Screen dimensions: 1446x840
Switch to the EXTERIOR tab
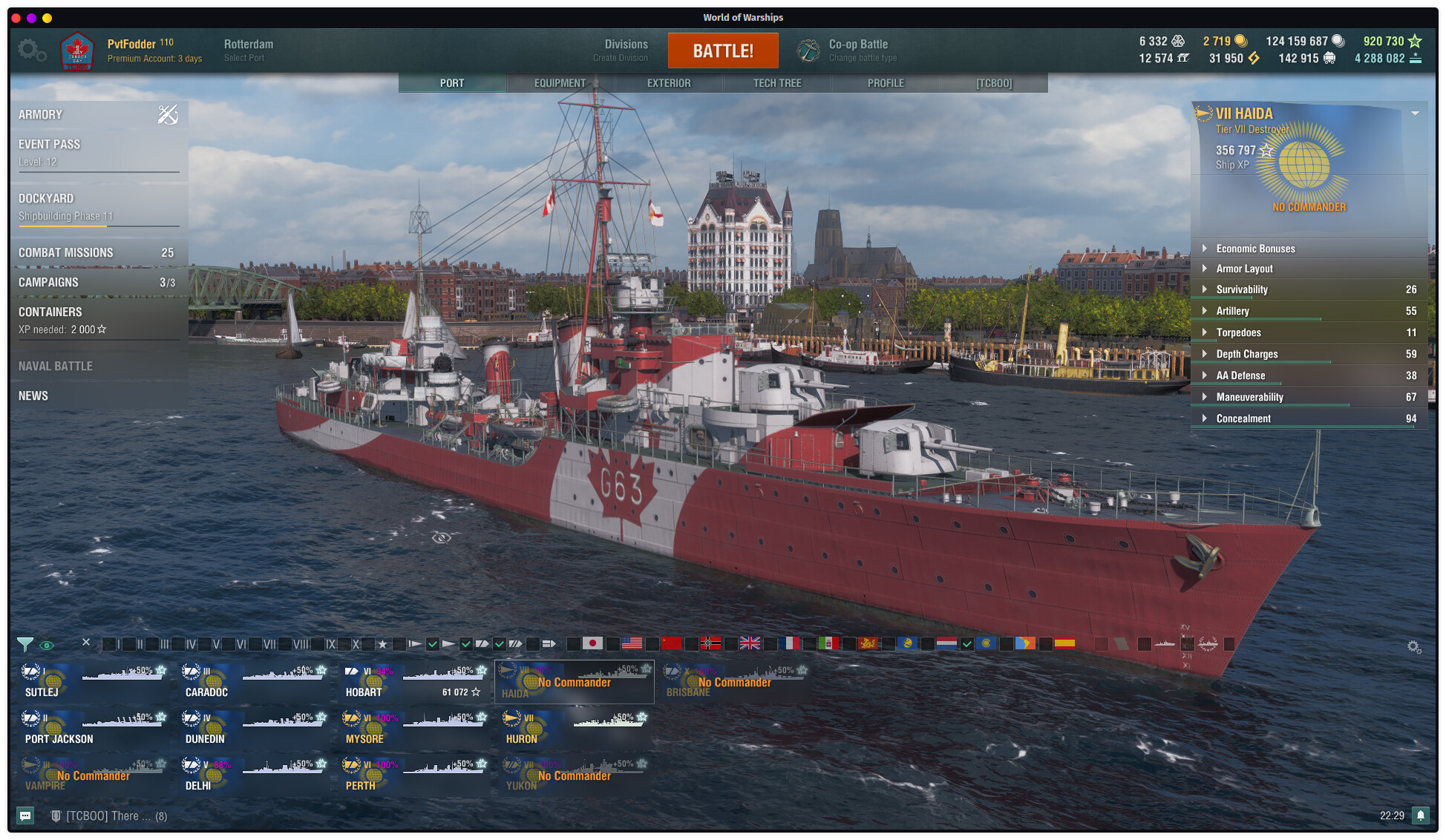668,83
